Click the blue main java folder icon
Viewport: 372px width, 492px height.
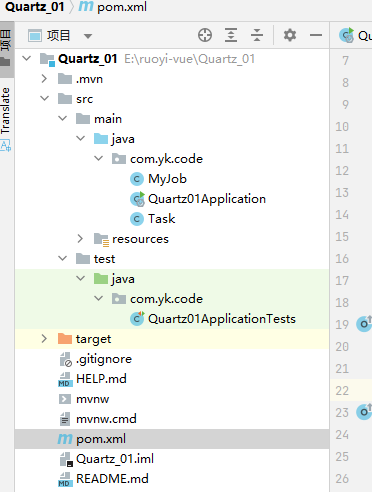coord(101,139)
